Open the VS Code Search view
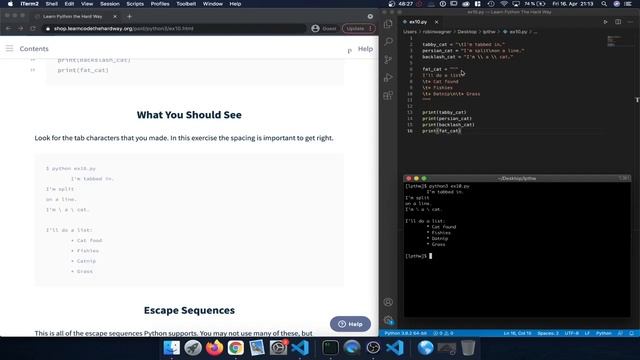640x360 pixels. point(388,42)
